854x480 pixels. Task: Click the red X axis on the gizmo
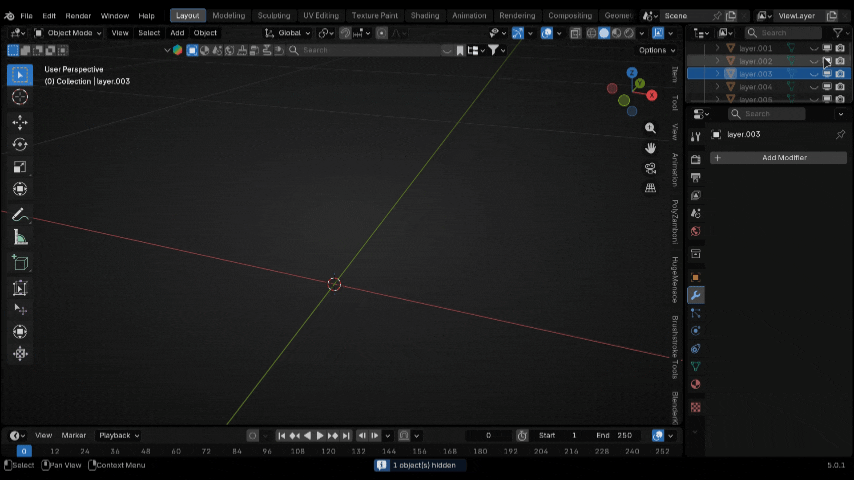coord(652,95)
